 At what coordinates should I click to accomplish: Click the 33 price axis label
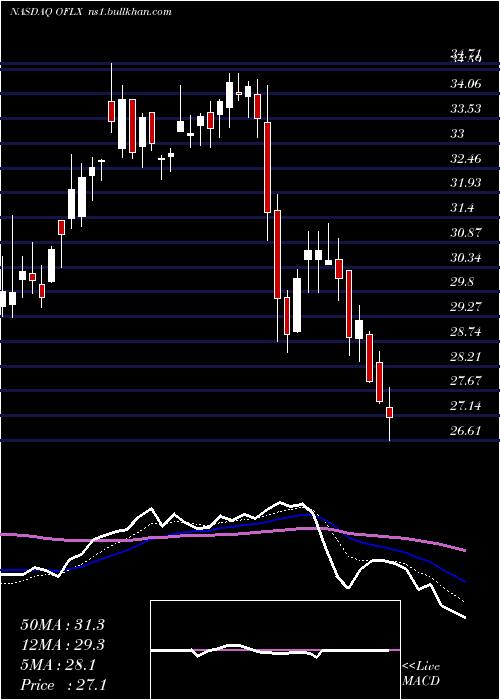pyautogui.click(x=458, y=133)
